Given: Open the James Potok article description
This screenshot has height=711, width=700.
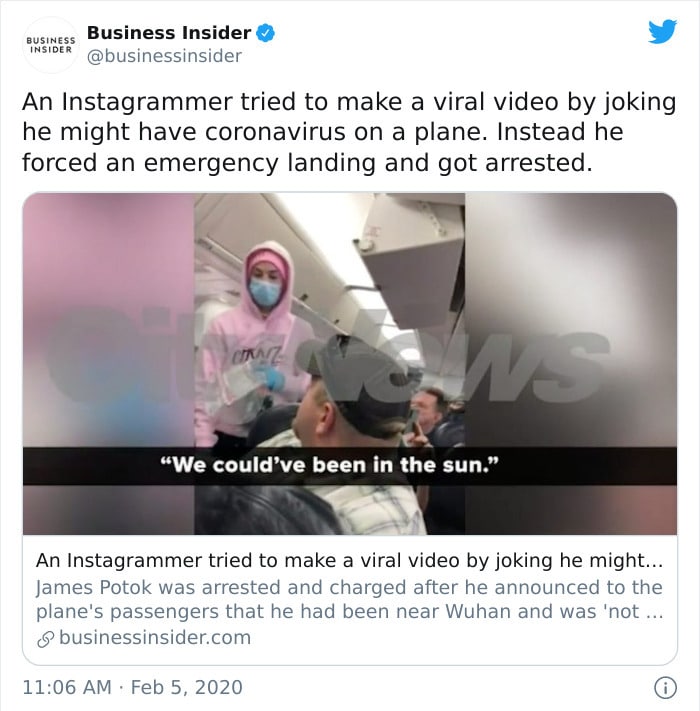Looking at the screenshot, I should click(349, 599).
